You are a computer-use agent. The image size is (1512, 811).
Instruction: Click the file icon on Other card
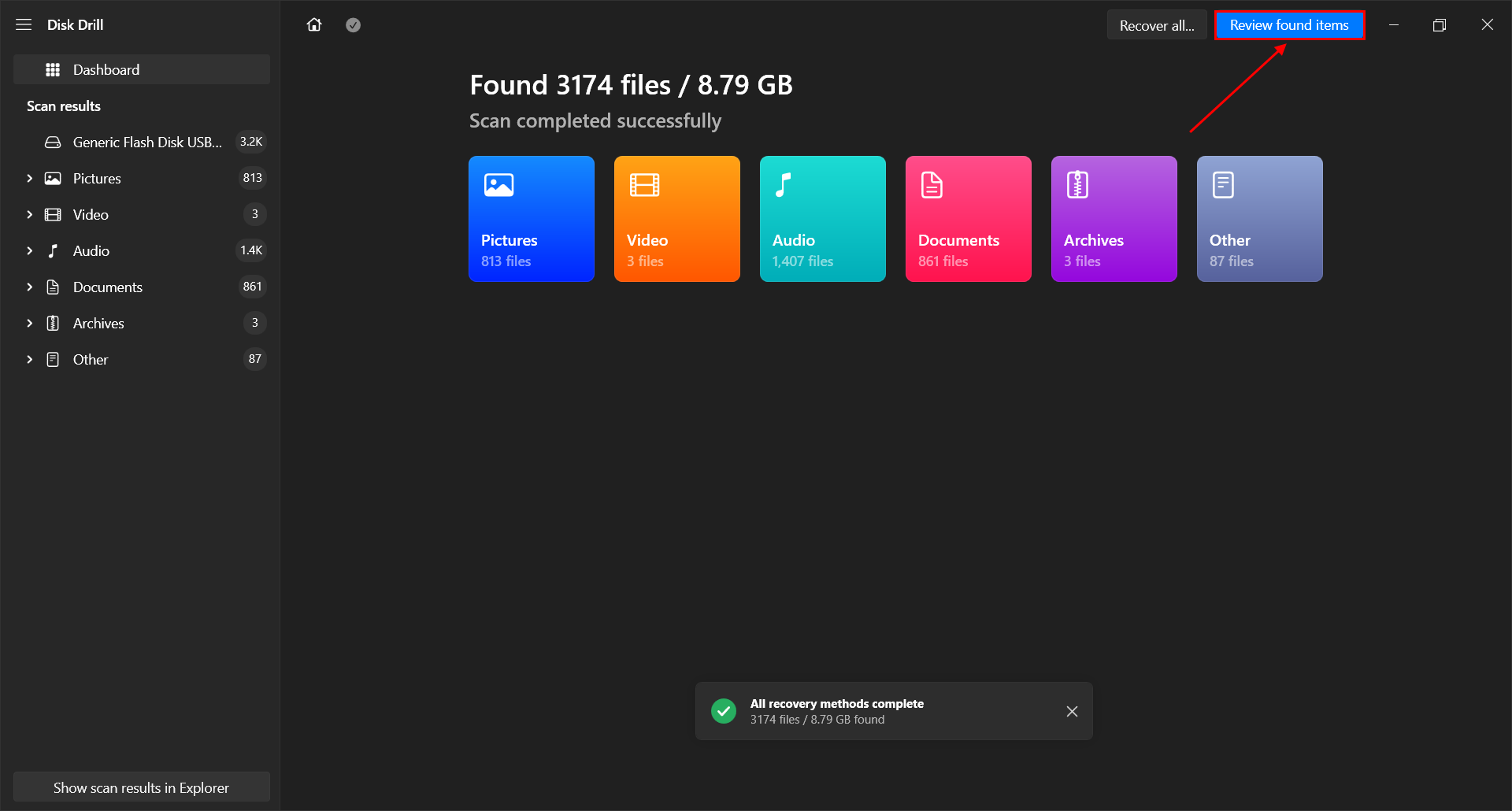pos(1223,185)
